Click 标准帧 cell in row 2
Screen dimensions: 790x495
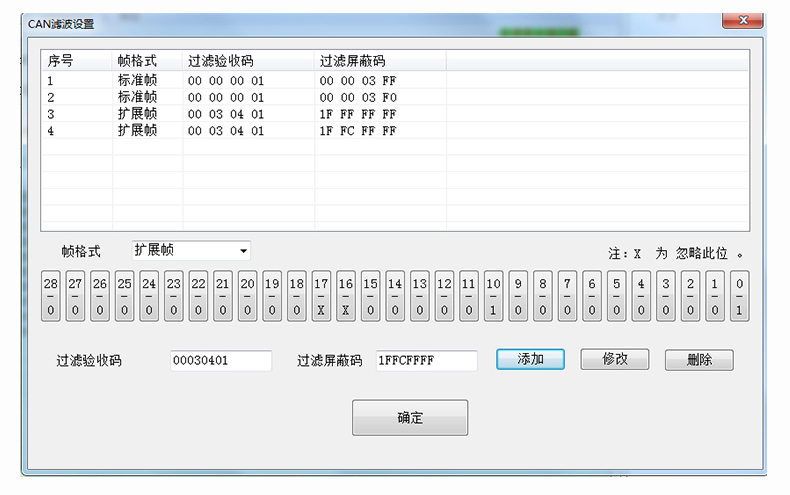[137, 97]
